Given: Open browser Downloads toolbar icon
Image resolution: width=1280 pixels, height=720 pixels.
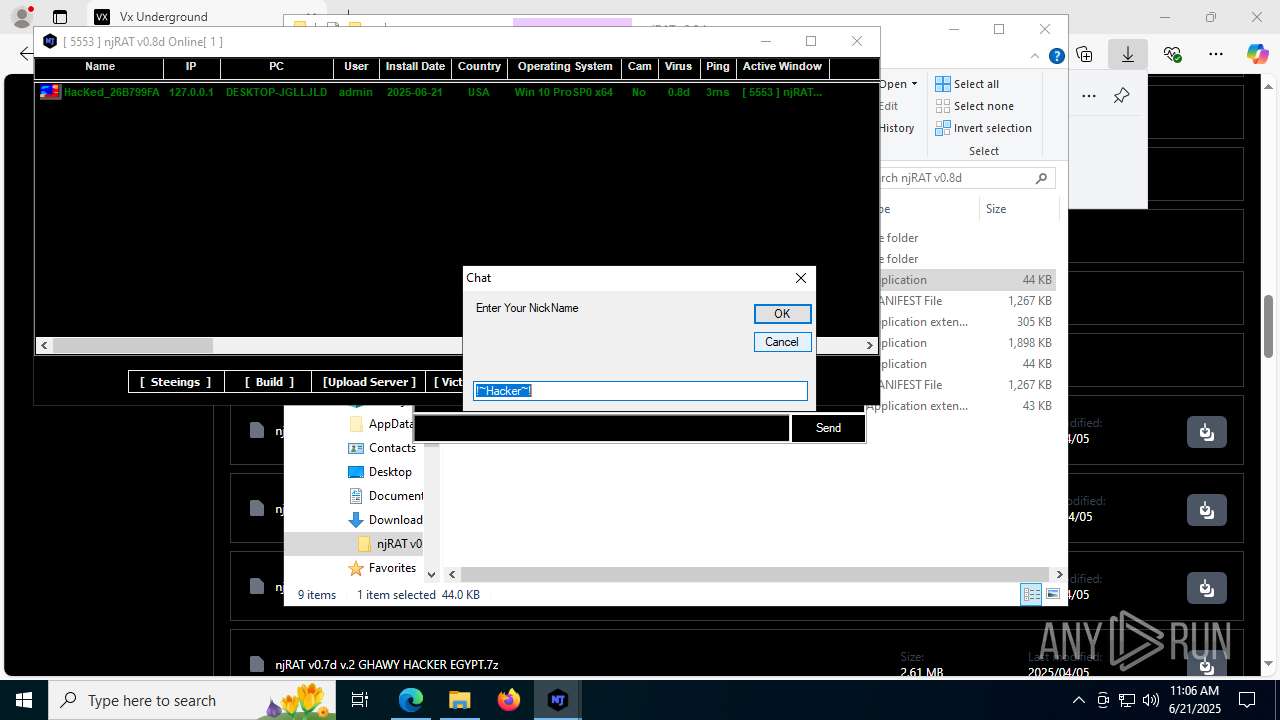Looking at the screenshot, I should (1128, 54).
